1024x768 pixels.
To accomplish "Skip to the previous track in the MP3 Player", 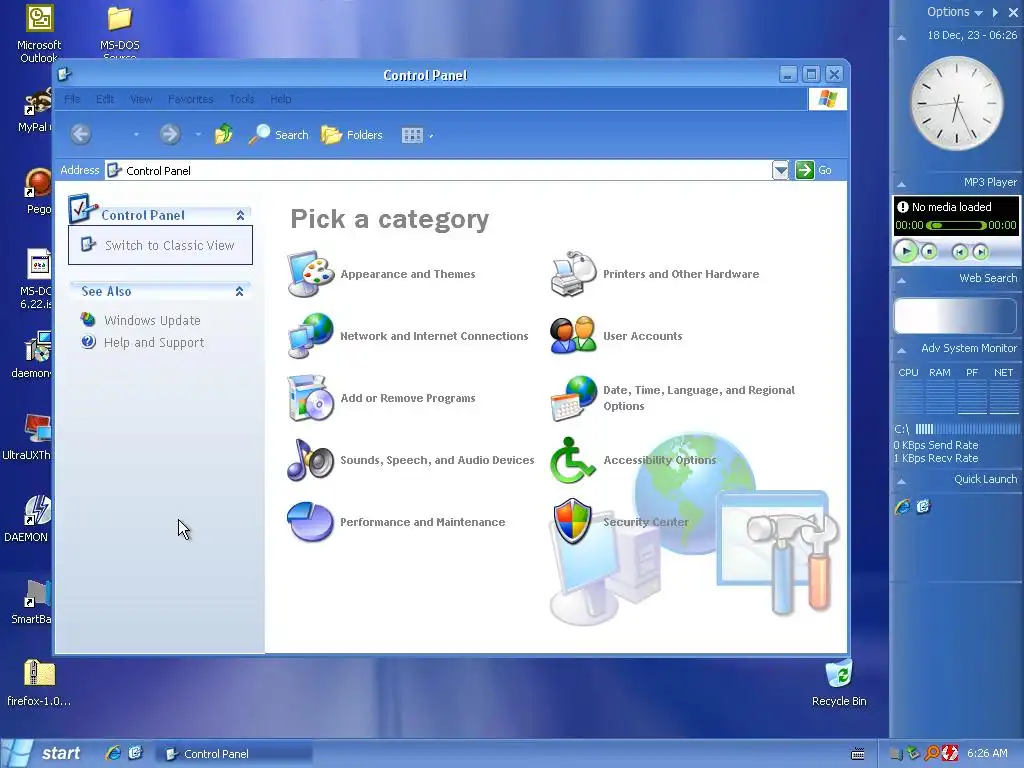I will [x=959, y=252].
